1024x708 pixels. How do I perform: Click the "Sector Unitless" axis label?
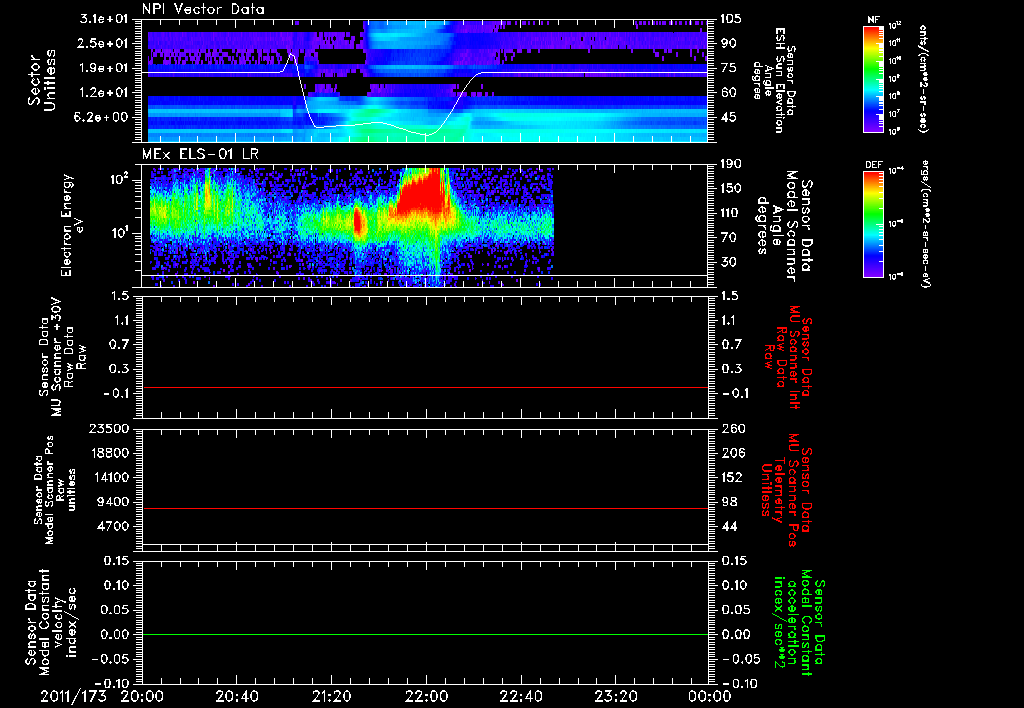(42, 80)
